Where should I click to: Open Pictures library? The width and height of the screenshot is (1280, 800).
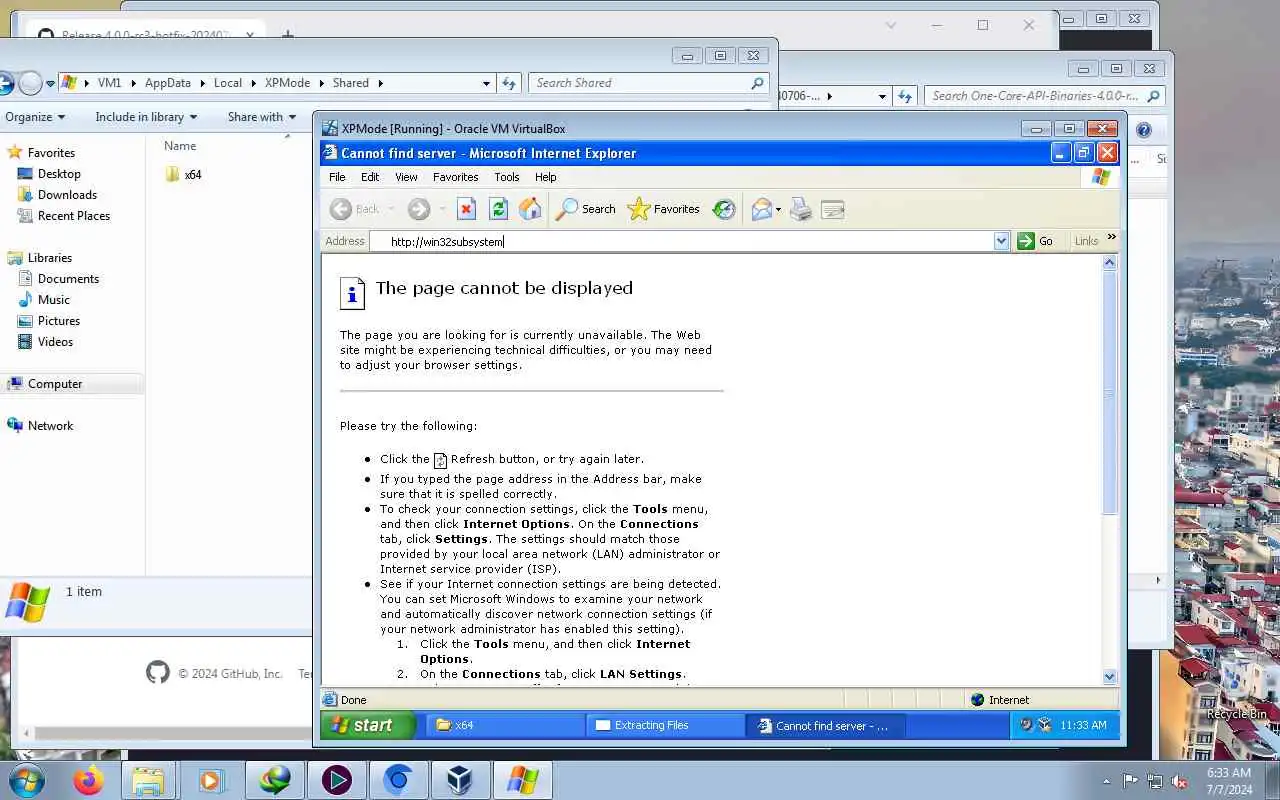pyautogui.click(x=59, y=321)
